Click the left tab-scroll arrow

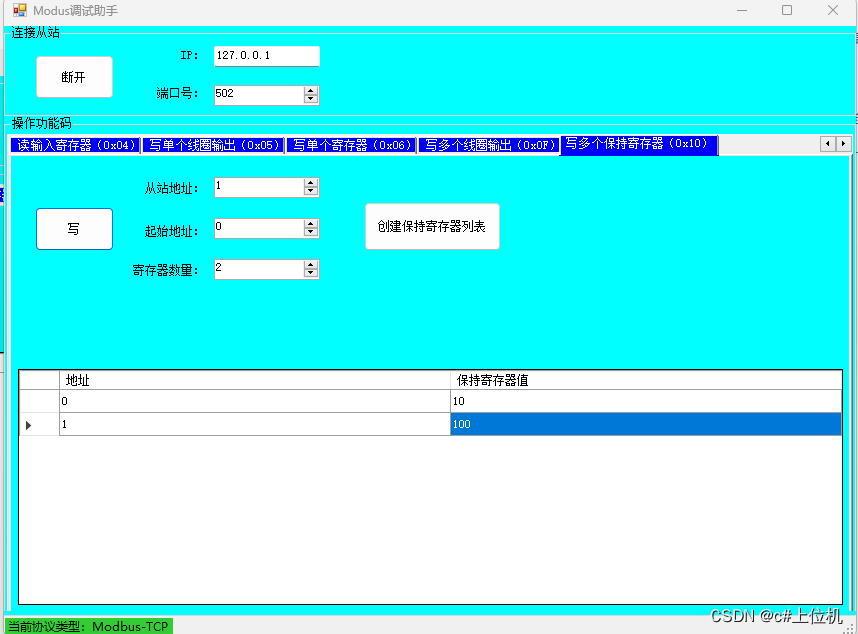pyautogui.click(x=828, y=144)
